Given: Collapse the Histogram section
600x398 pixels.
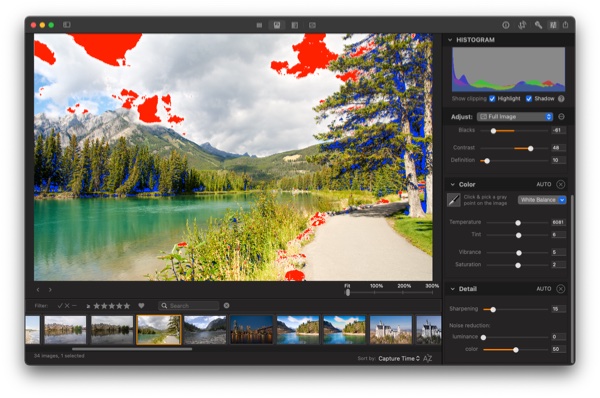Looking at the screenshot, I should pos(450,40).
